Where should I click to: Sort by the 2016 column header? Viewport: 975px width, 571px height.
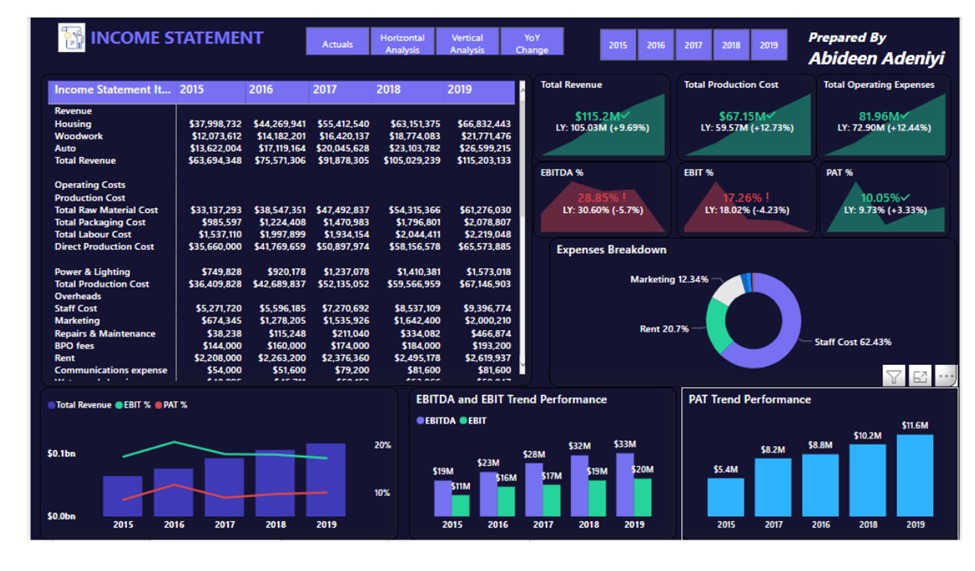pos(261,90)
